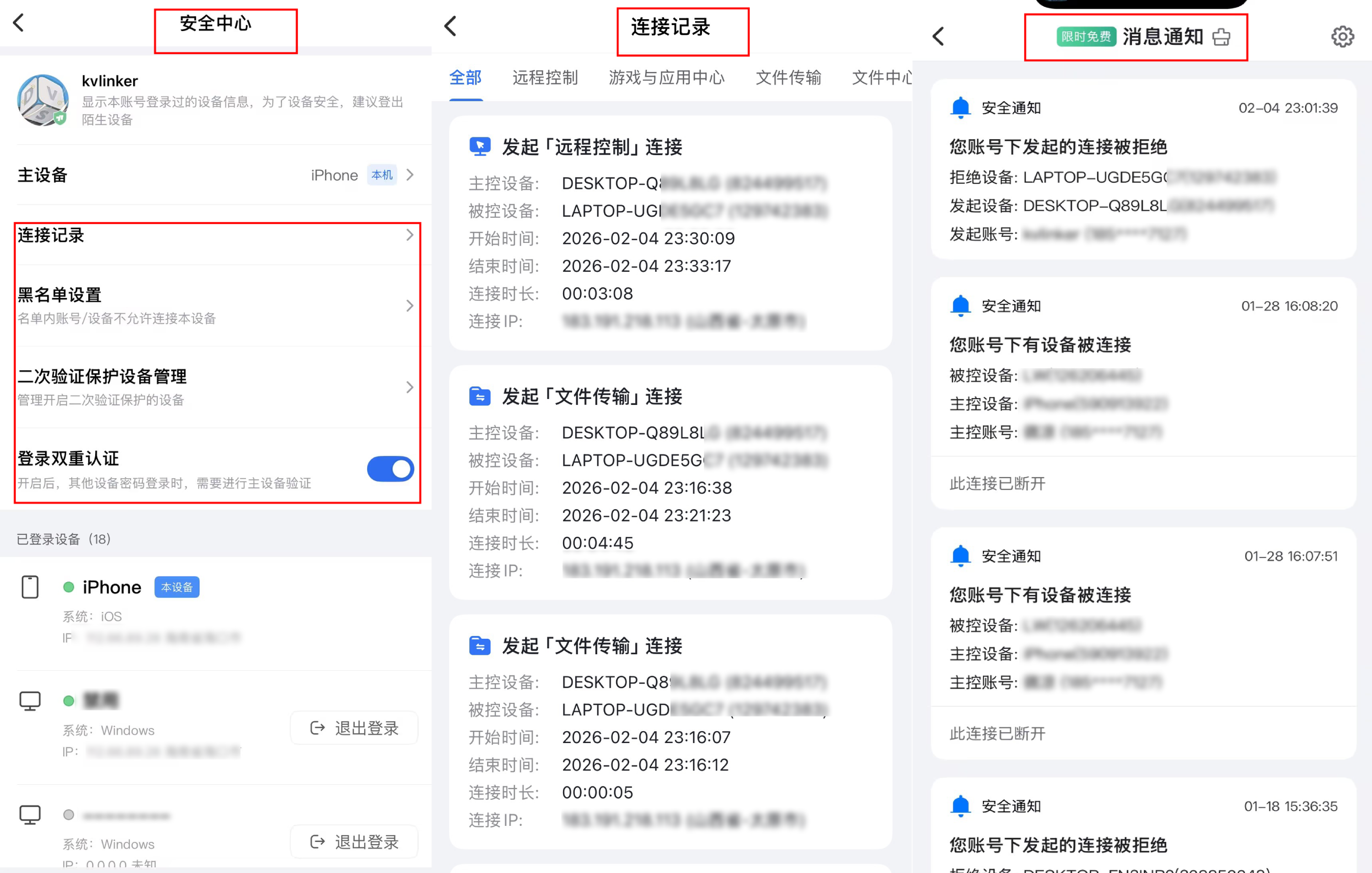Image resolution: width=1372 pixels, height=873 pixels.
Task: Switch to 远程控制 tab
Action: (545, 77)
